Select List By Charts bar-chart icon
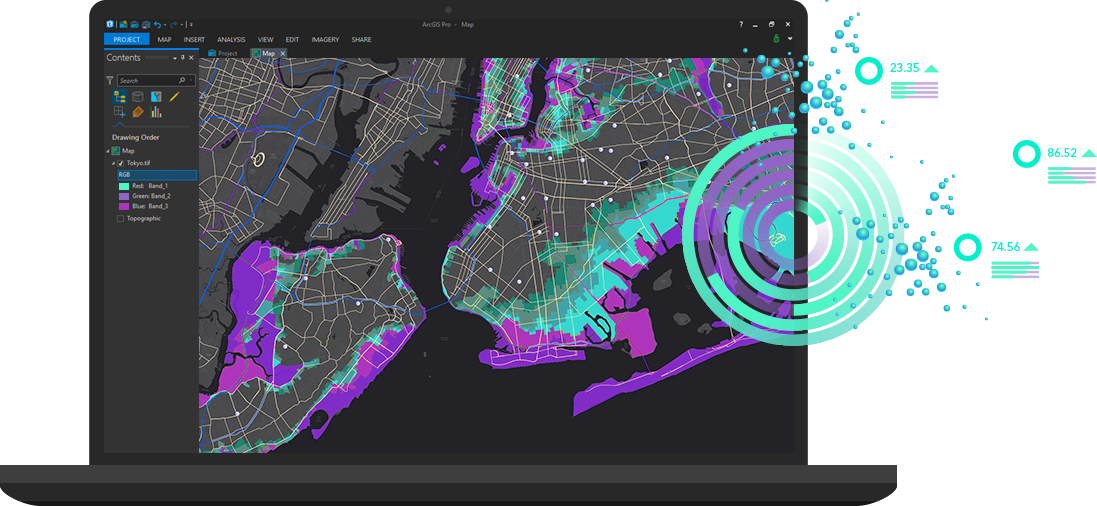The width and height of the screenshot is (1097, 506). click(156, 112)
